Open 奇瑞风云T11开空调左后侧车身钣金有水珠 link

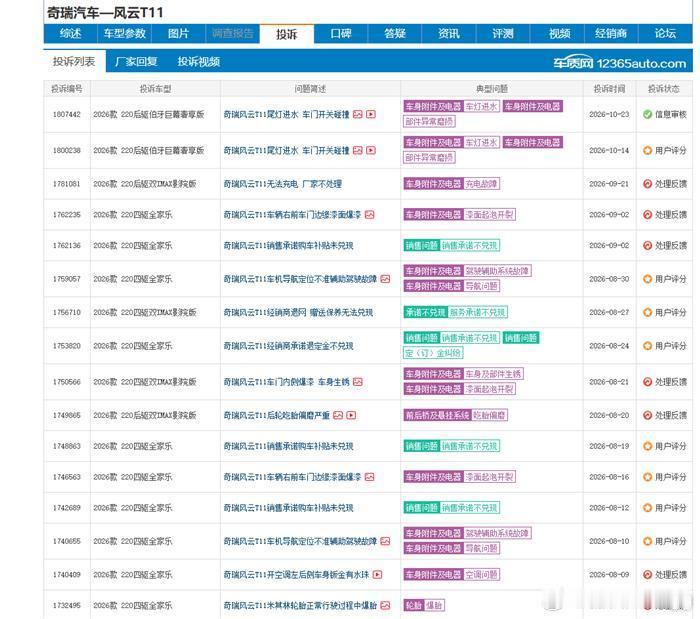(x=296, y=575)
